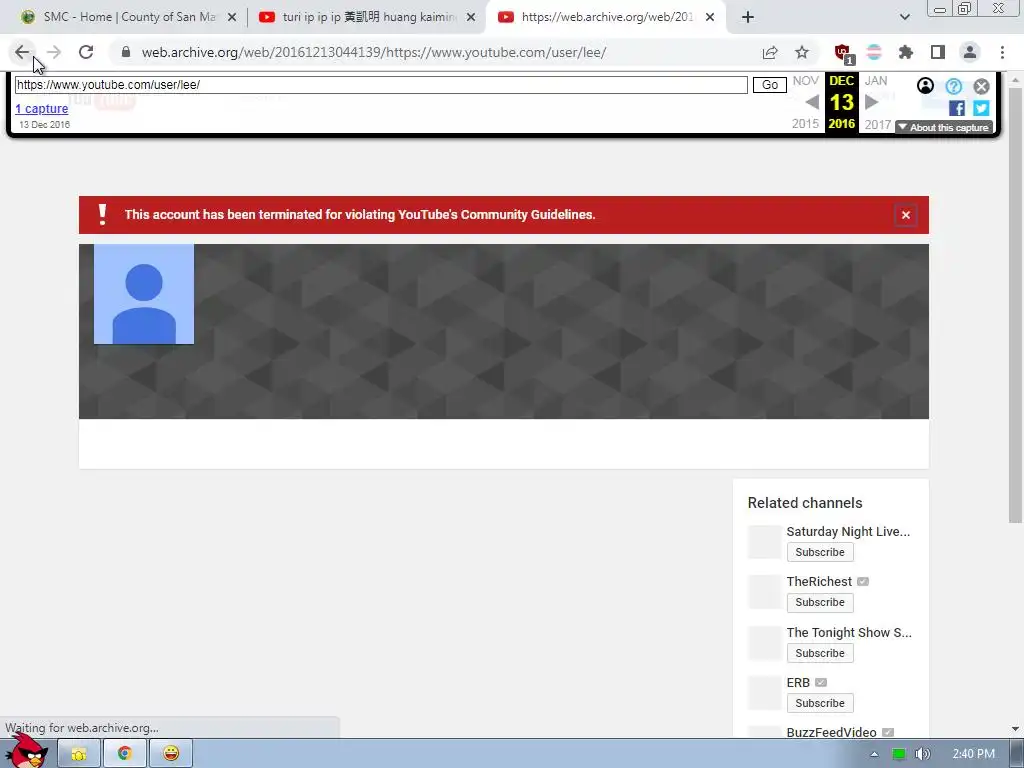Subscribe to Saturday Night Live channel
Viewport: 1024px width, 768px height.
point(820,552)
